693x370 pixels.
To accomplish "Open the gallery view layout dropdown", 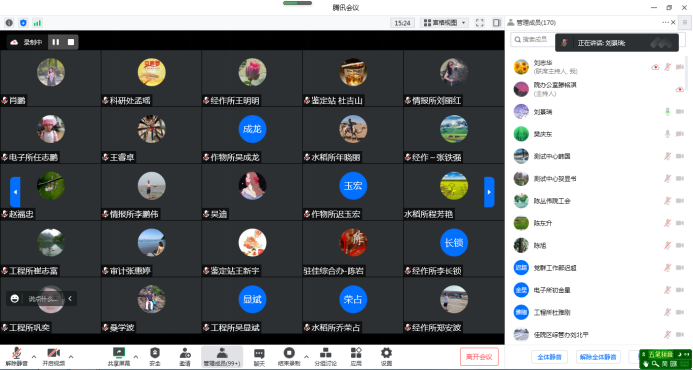I will coord(444,23).
